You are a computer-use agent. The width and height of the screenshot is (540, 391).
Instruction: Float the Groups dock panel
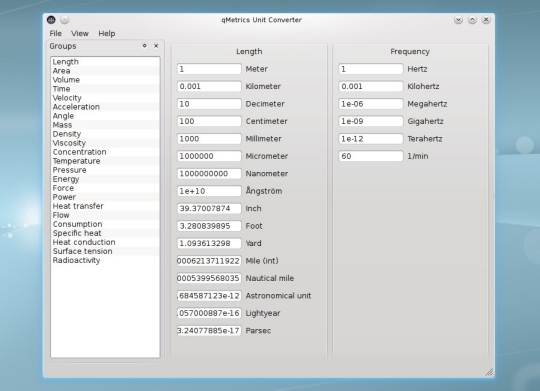pyautogui.click(x=145, y=46)
